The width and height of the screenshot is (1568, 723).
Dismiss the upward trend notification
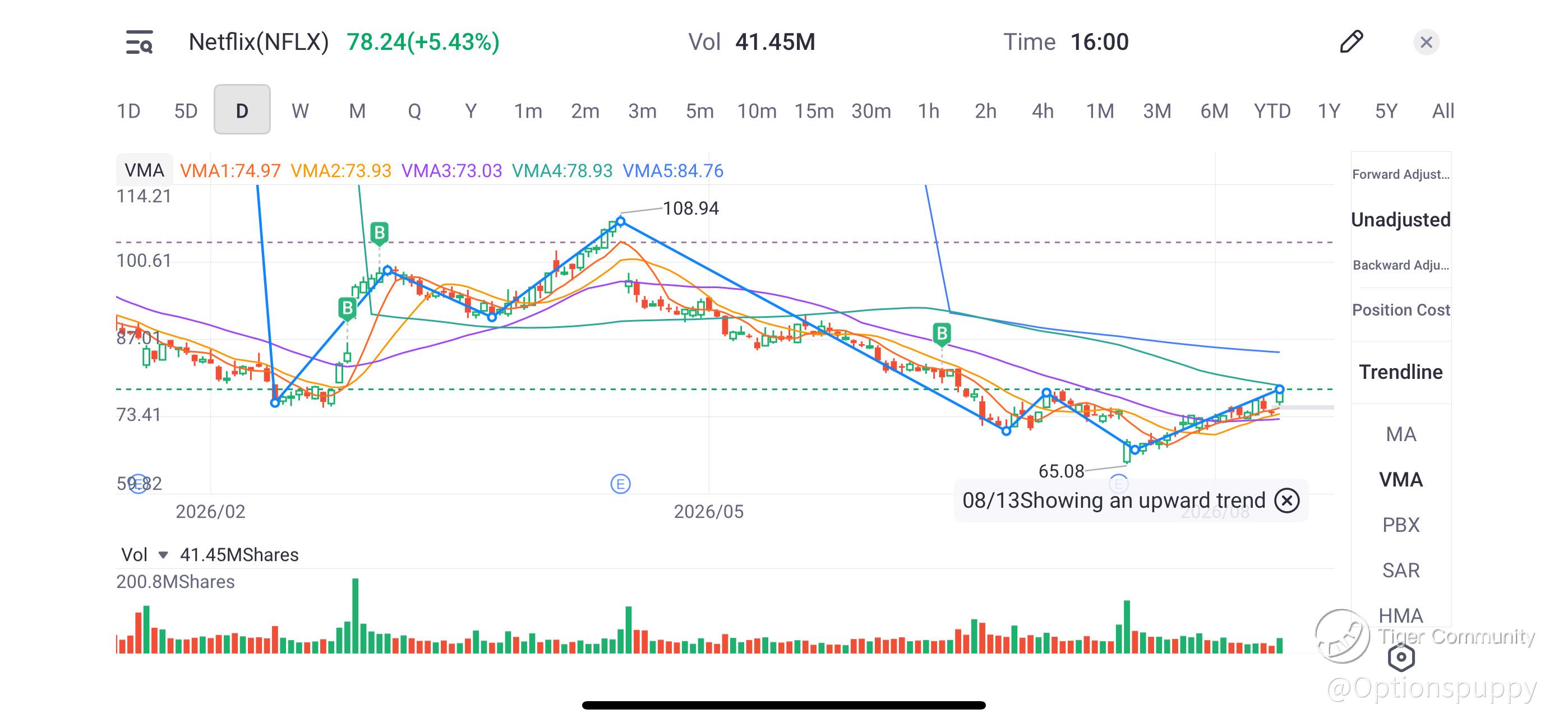click(x=1287, y=501)
